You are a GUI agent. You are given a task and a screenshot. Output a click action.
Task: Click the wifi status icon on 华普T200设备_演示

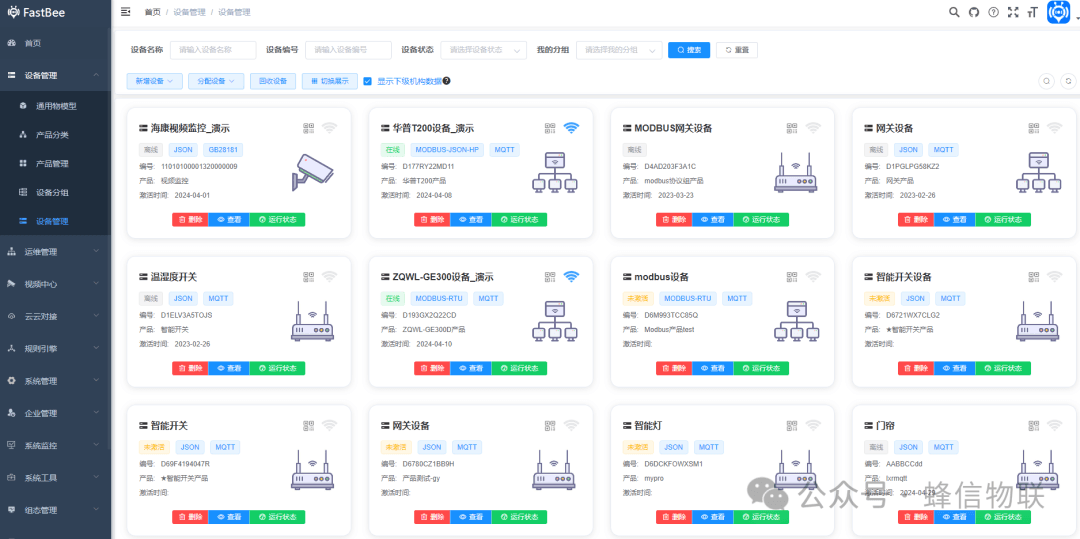tap(571, 127)
